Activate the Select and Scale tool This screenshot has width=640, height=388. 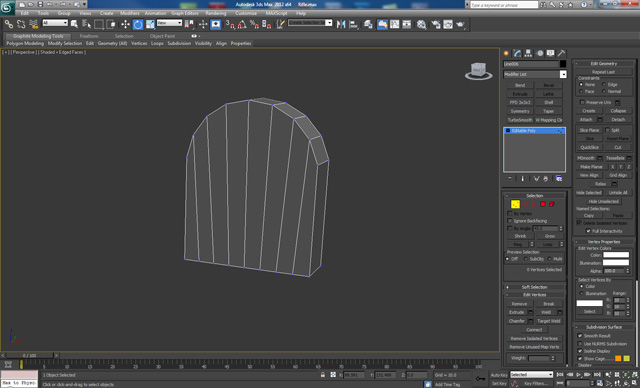[150, 24]
